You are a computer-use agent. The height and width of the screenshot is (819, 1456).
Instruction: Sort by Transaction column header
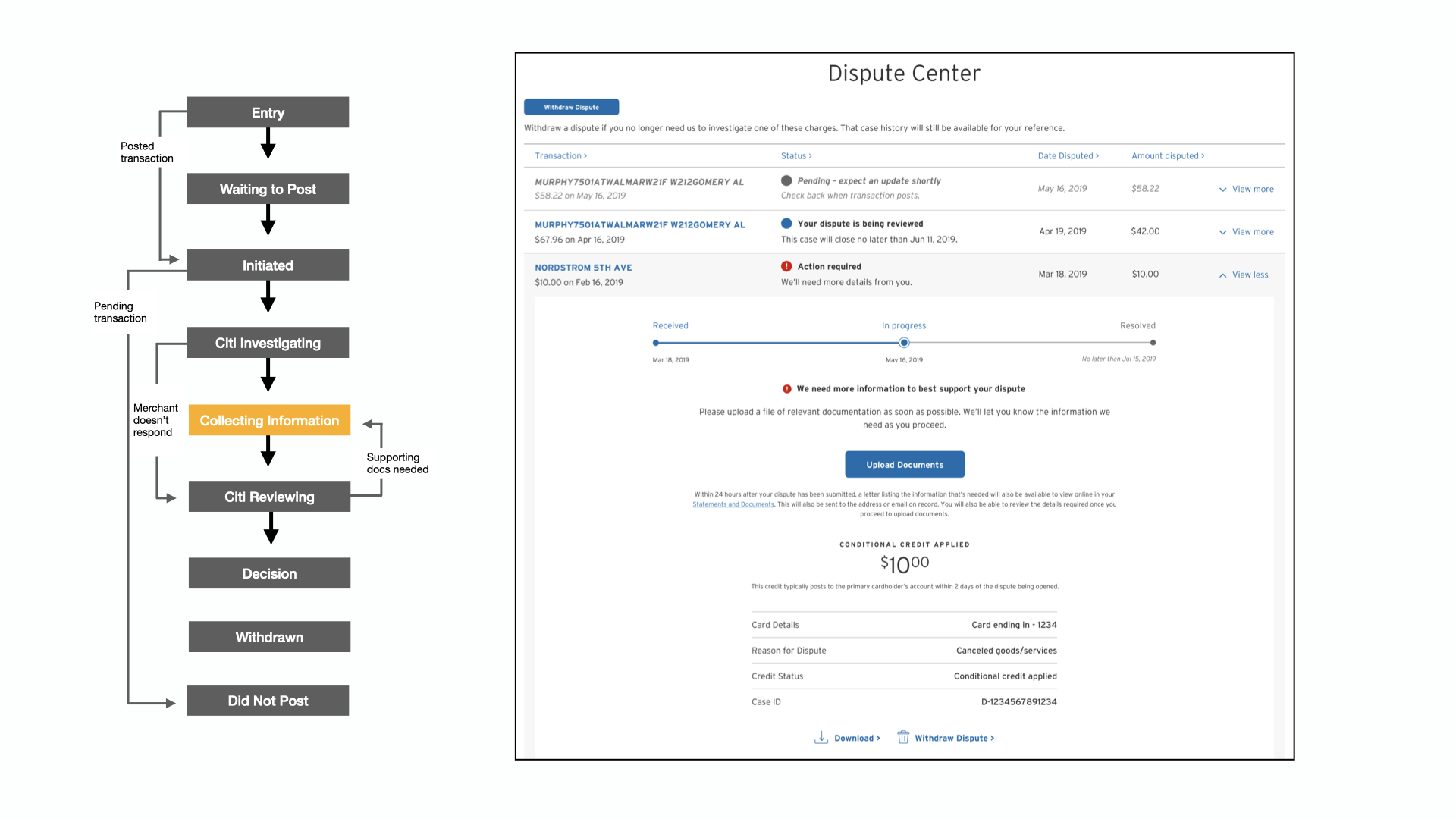(560, 156)
